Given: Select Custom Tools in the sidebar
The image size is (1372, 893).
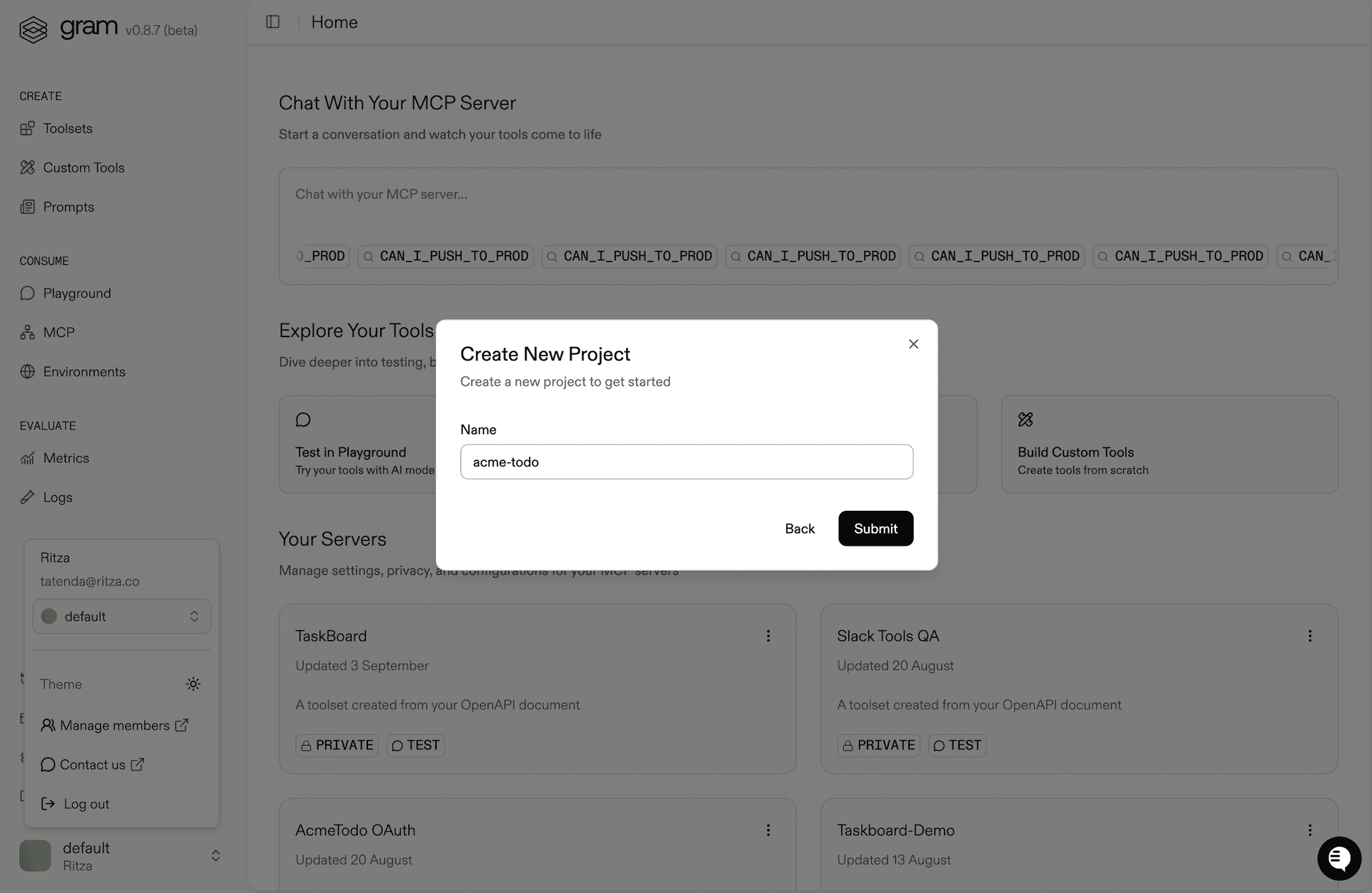Looking at the screenshot, I should tap(84, 167).
